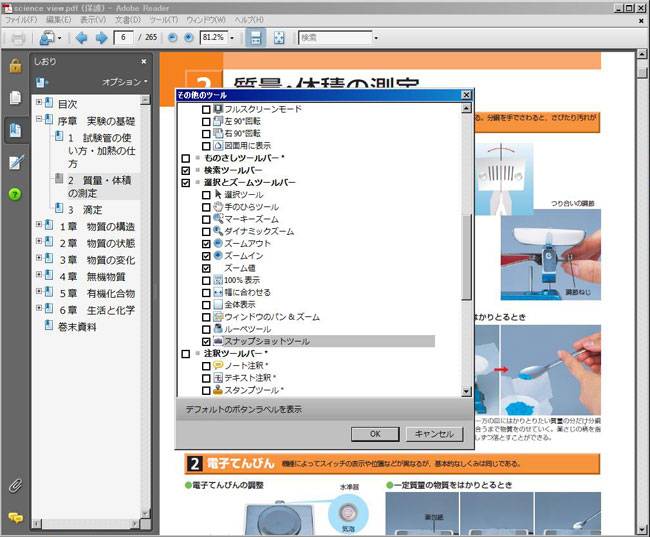Open the search field dropdown arrow

tap(376, 38)
